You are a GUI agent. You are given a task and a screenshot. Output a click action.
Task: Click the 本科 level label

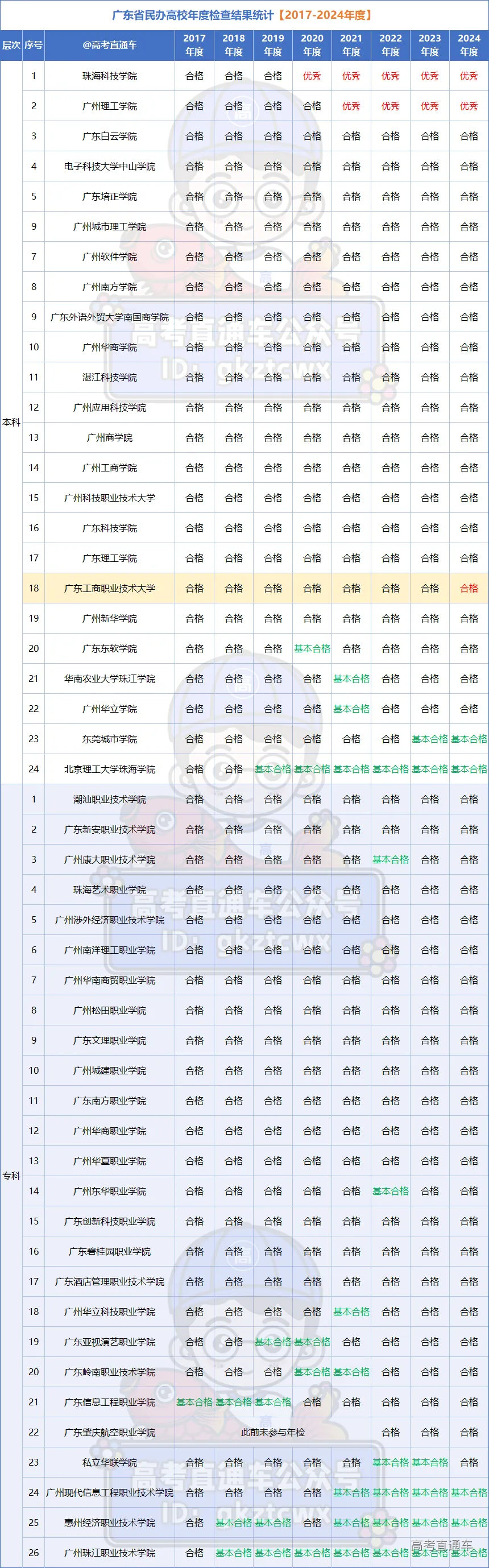coord(11,423)
